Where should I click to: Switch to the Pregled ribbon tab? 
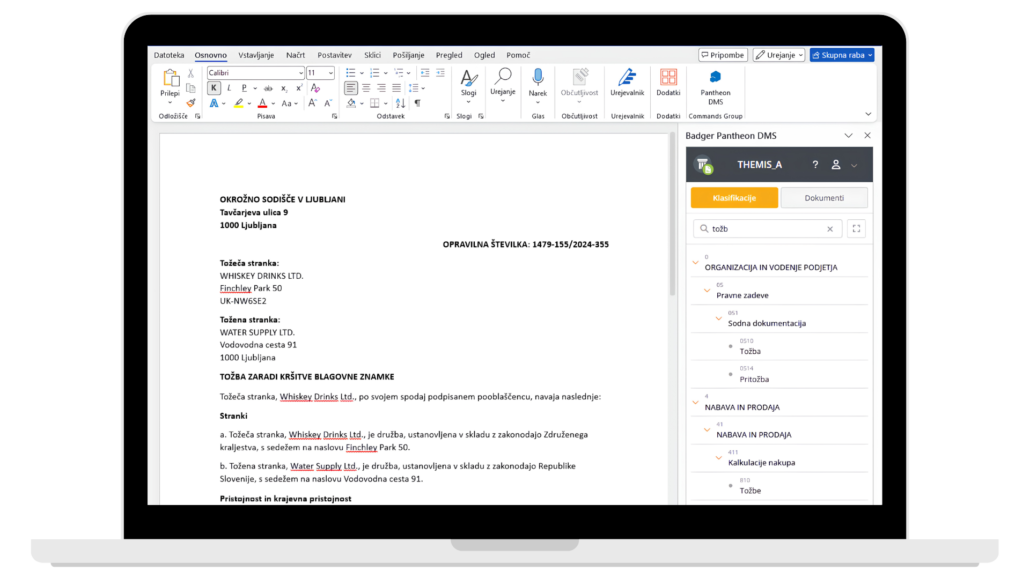pos(449,55)
